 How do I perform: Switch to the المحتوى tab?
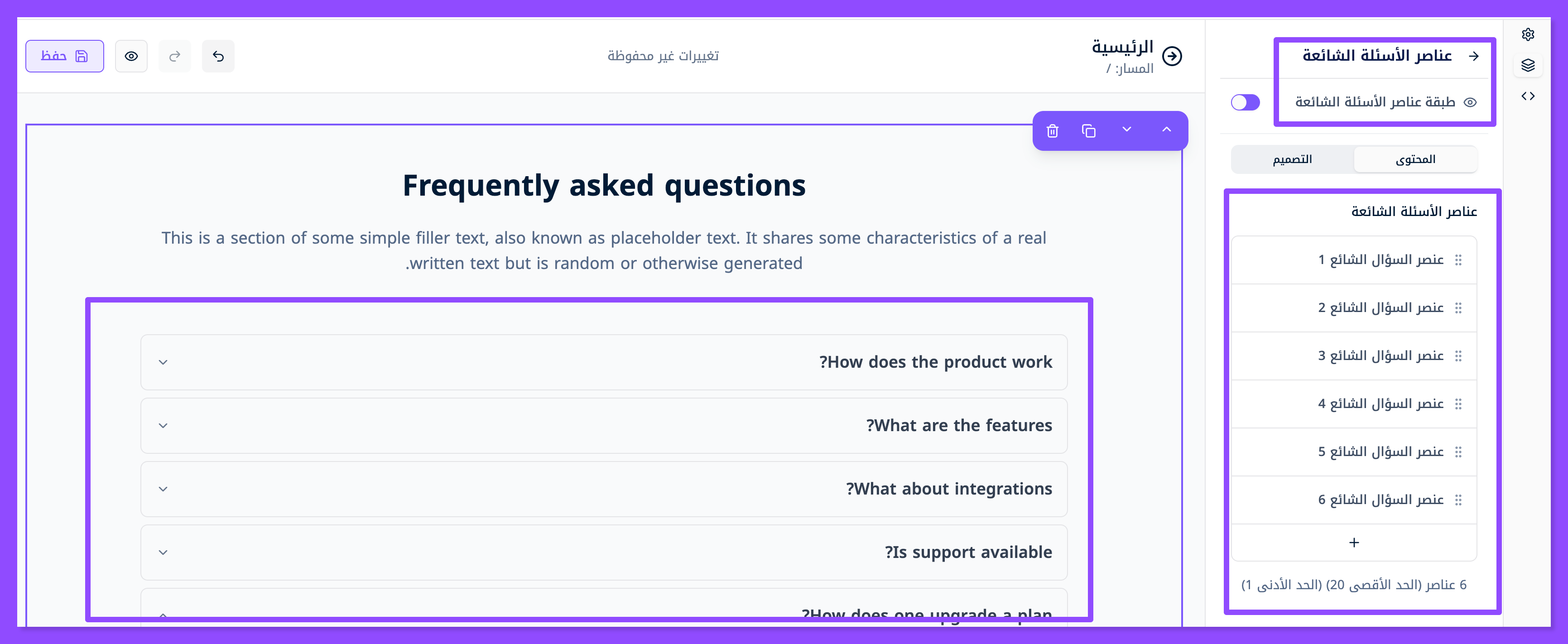[x=1415, y=159]
